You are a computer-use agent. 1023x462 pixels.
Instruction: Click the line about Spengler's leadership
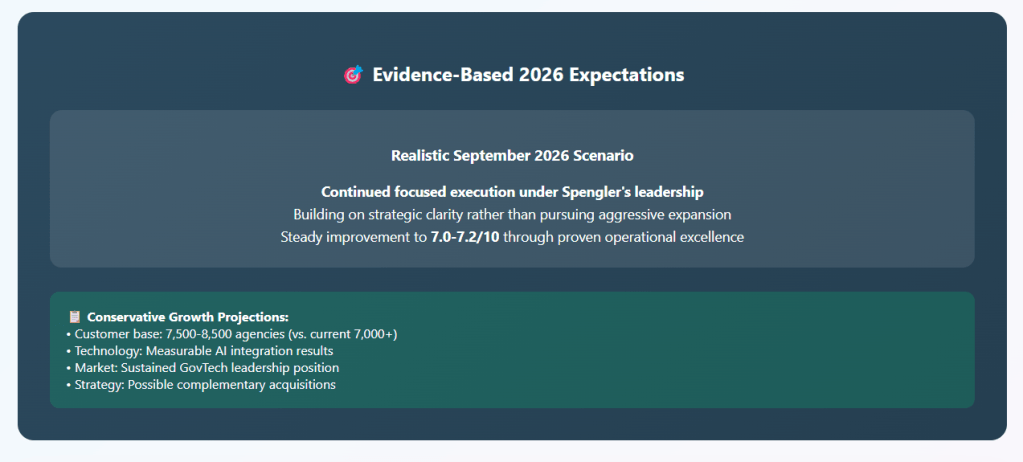(512, 191)
